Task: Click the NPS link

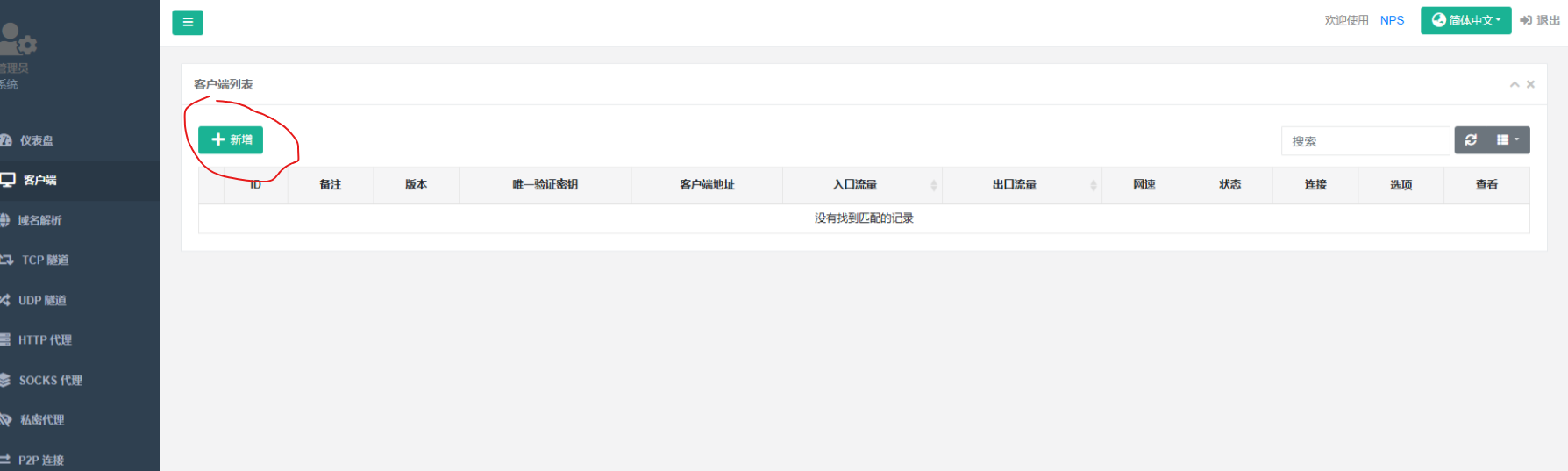Action: pyautogui.click(x=1392, y=20)
